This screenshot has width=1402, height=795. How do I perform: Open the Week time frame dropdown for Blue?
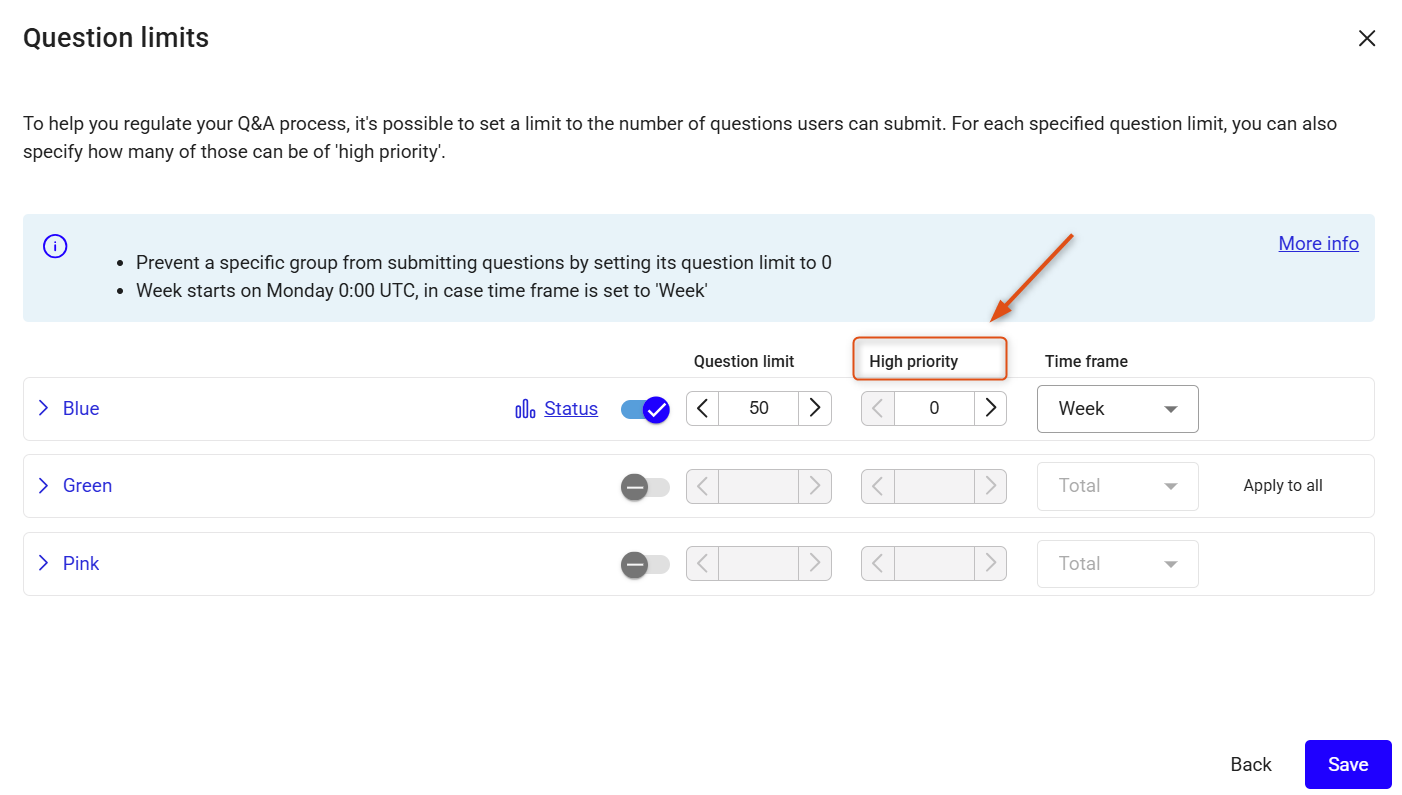click(1118, 409)
